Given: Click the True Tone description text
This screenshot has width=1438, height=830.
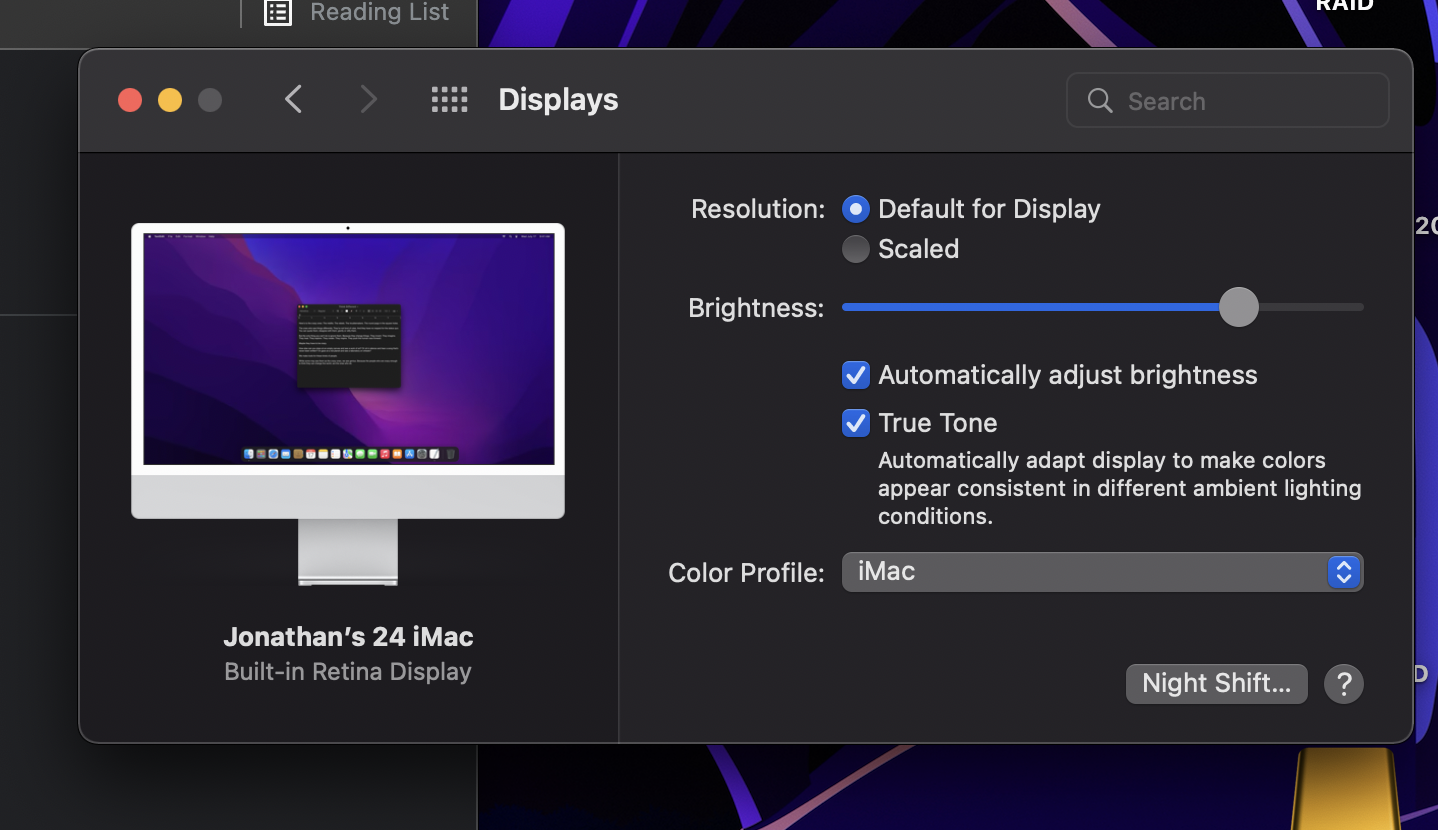Looking at the screenshot, I should 1120,488.
